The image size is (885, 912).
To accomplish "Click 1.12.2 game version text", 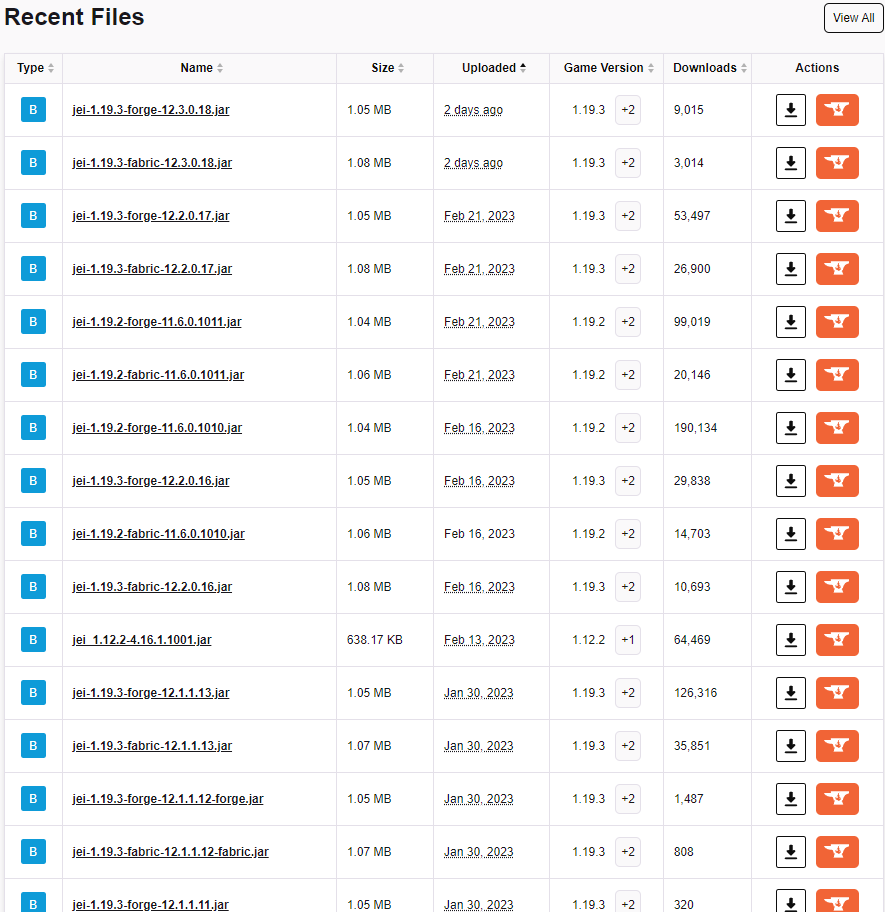I will coord(588,640).
